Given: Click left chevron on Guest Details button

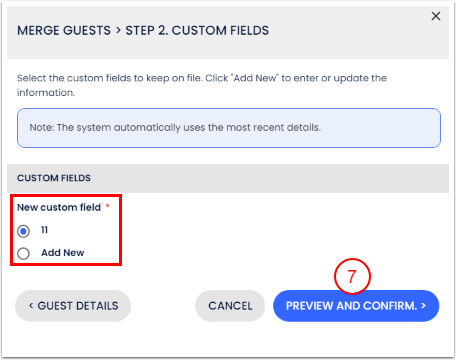Looking at the screenshot, I should 31,306.
